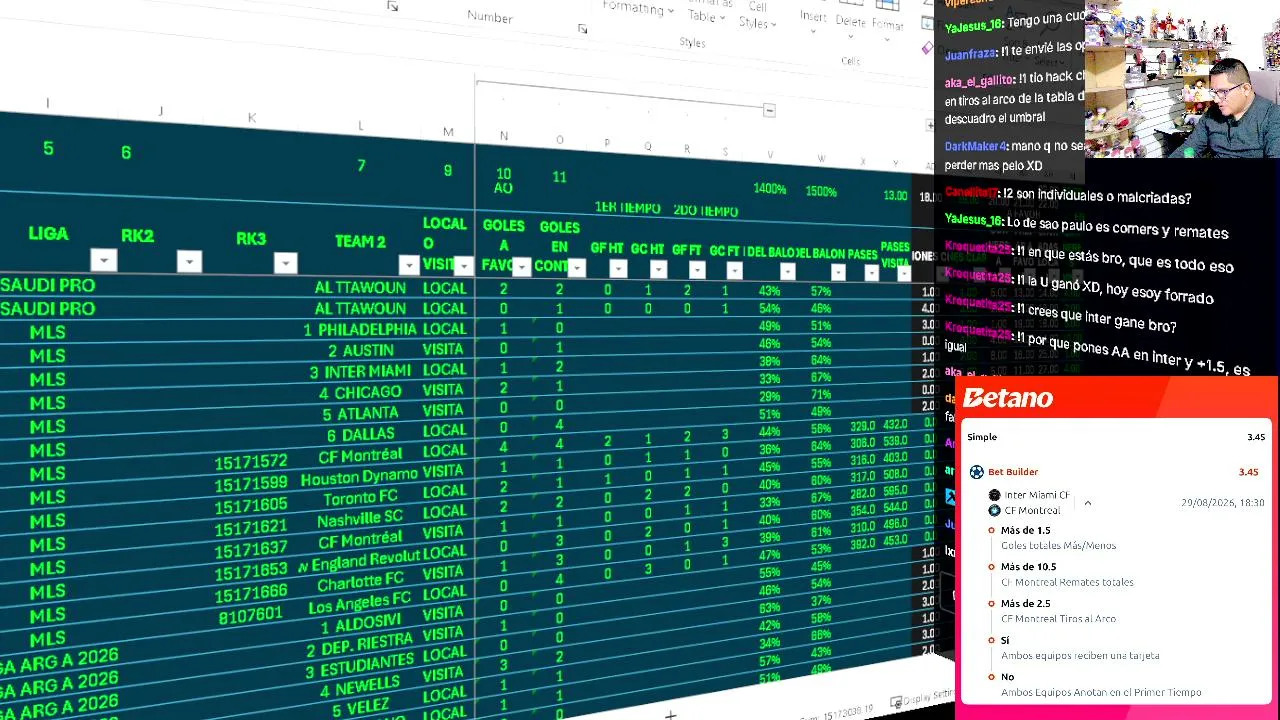Expand the collapsed column group plus button
The width and height of the screenshot is (1280, 720).
pyautogui.click(x=930, y=126)
